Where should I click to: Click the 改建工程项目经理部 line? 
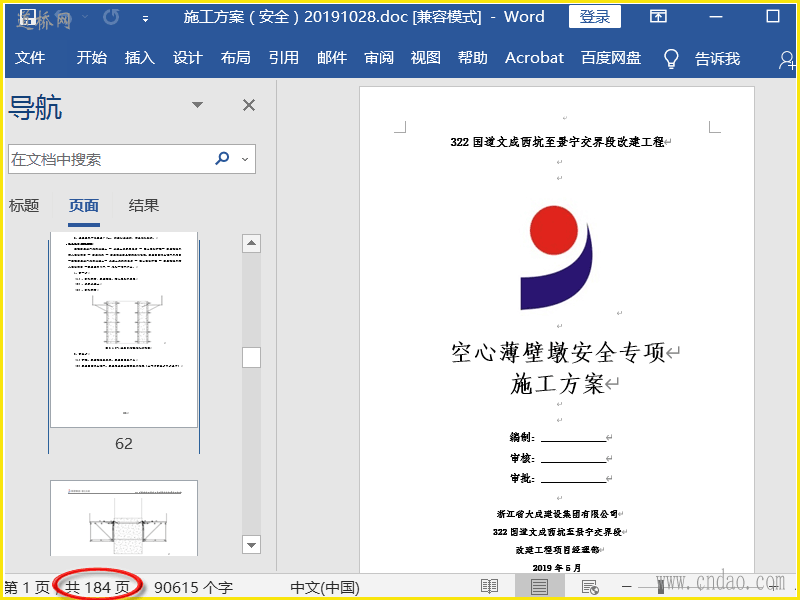click(x=557, y=550)
